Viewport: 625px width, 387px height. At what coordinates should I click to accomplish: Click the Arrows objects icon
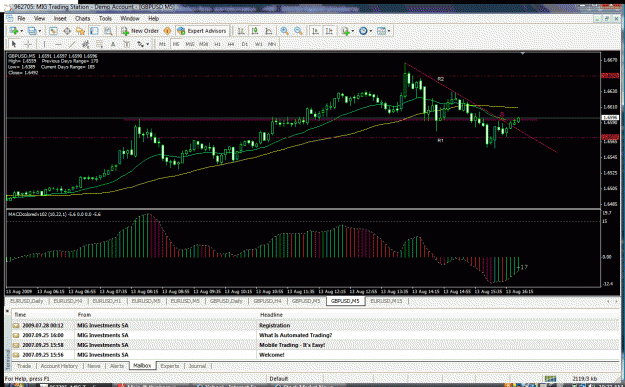coord(140,44)
